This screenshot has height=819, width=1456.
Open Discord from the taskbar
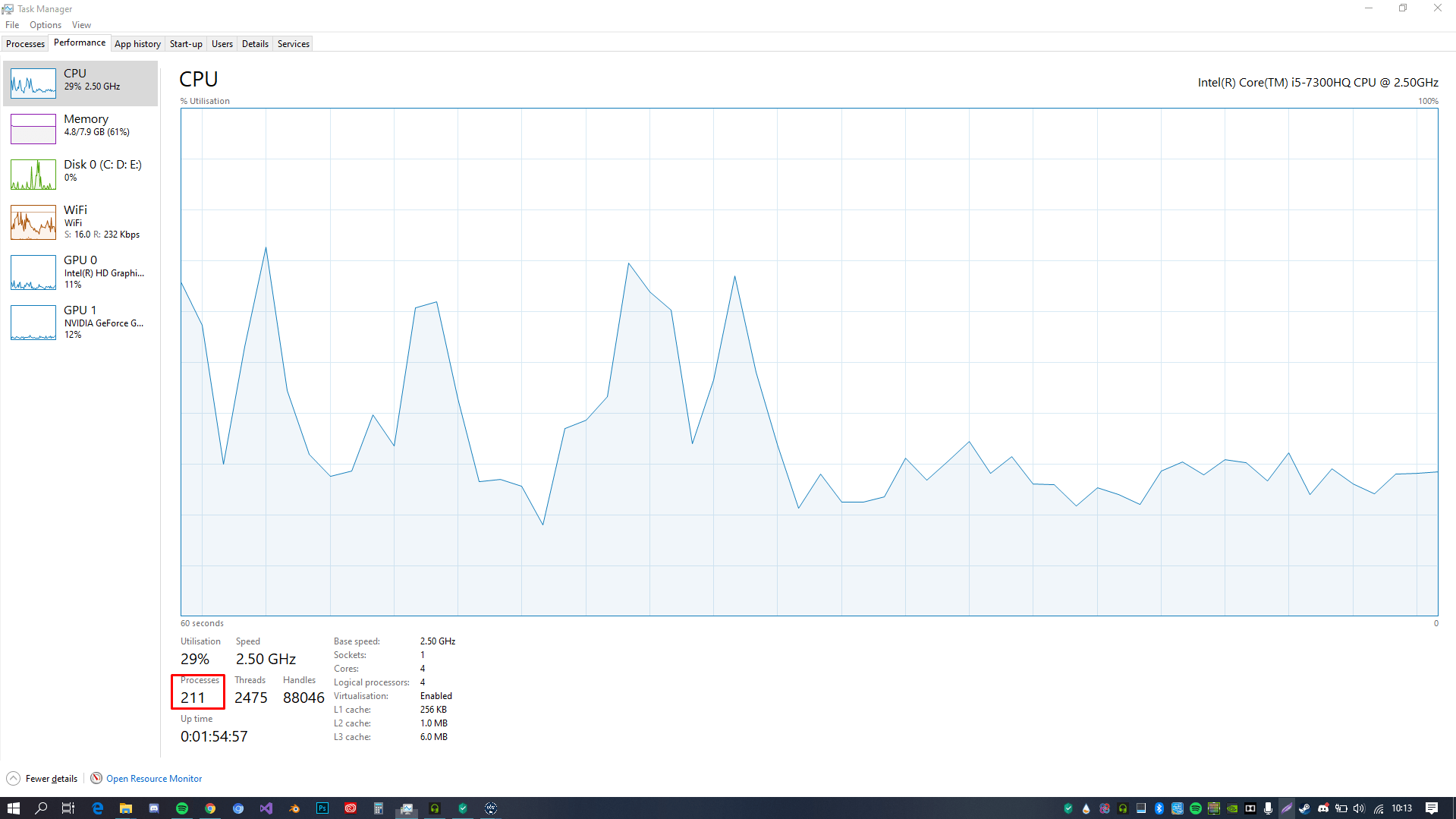click(154, 808)
